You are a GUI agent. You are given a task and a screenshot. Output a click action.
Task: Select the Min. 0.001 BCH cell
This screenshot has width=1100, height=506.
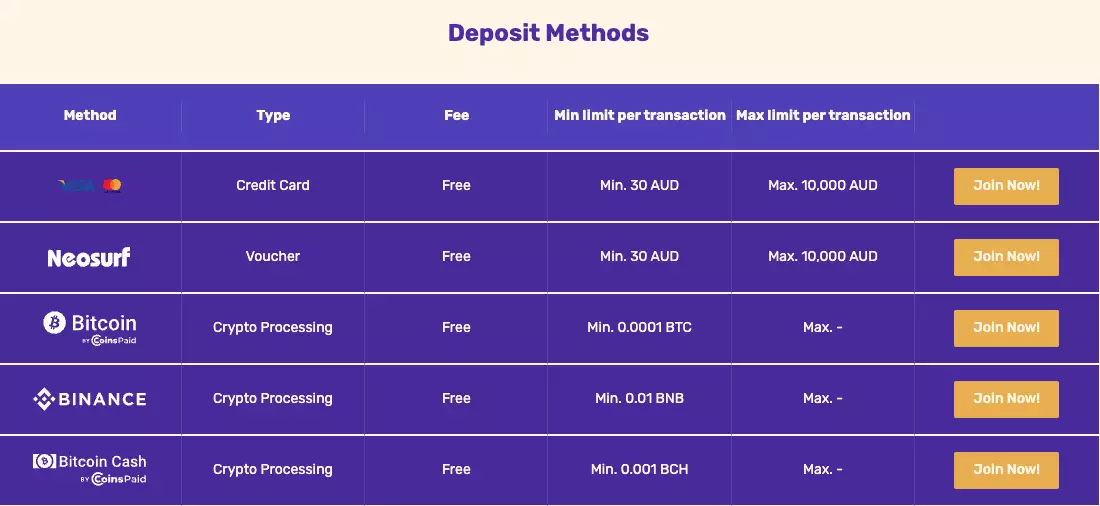pos(640,469)
